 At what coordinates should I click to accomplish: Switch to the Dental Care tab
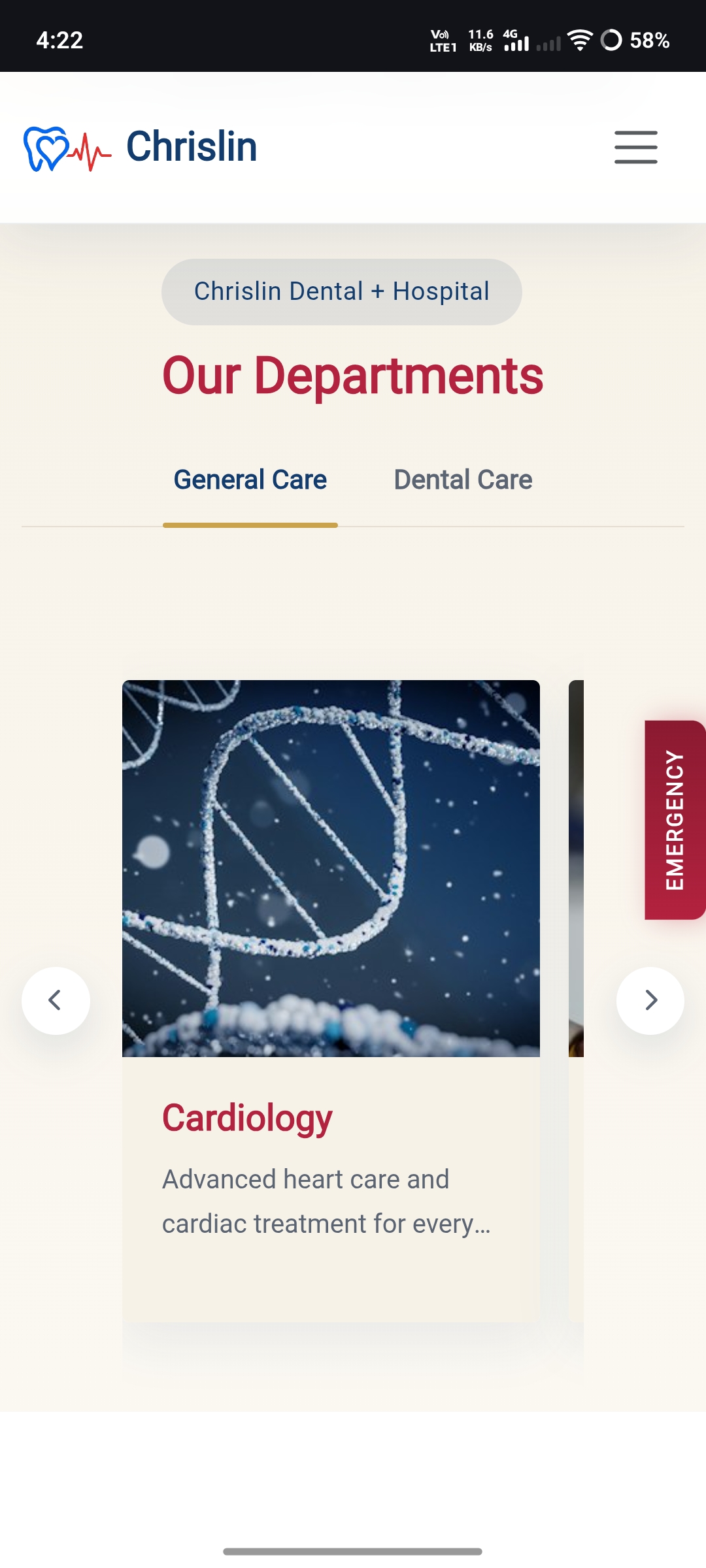pos(463,480)
